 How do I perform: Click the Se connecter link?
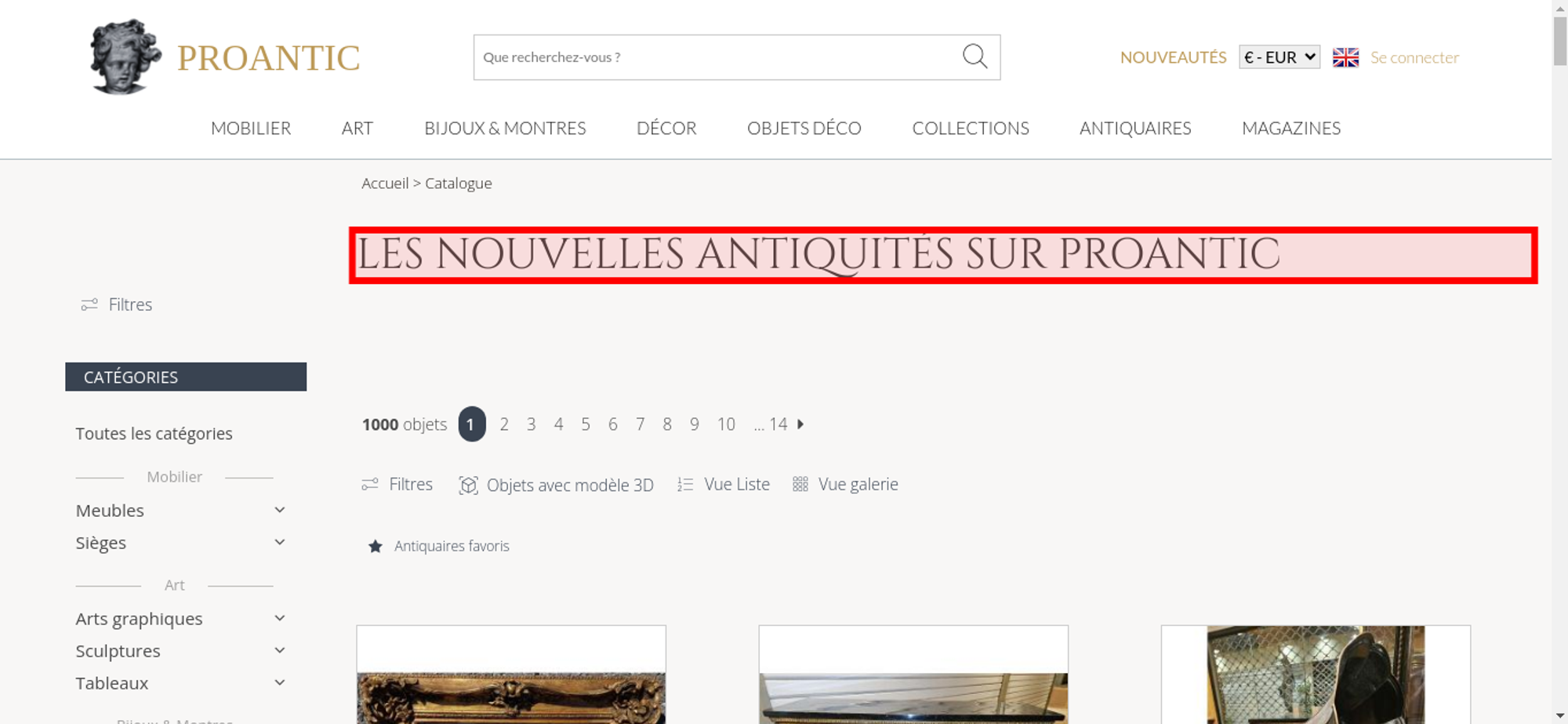(x=1414, y=57)
